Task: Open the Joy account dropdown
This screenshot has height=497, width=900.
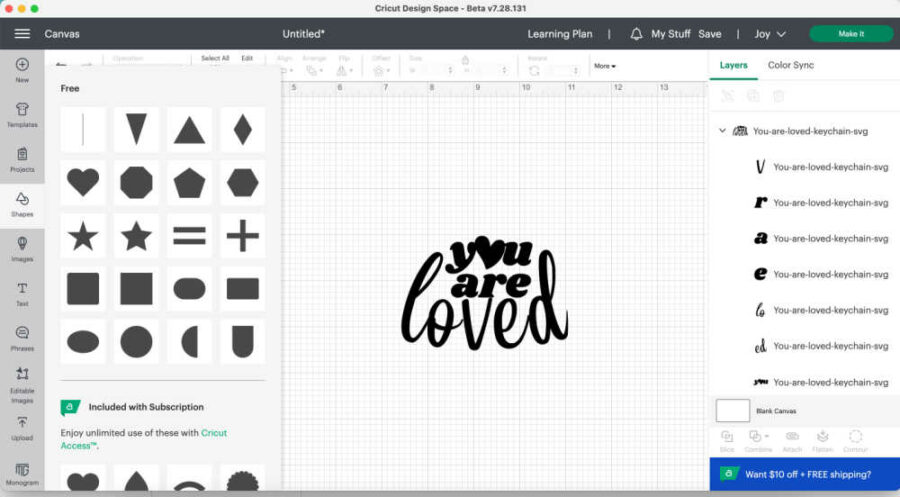Action: 769,34
